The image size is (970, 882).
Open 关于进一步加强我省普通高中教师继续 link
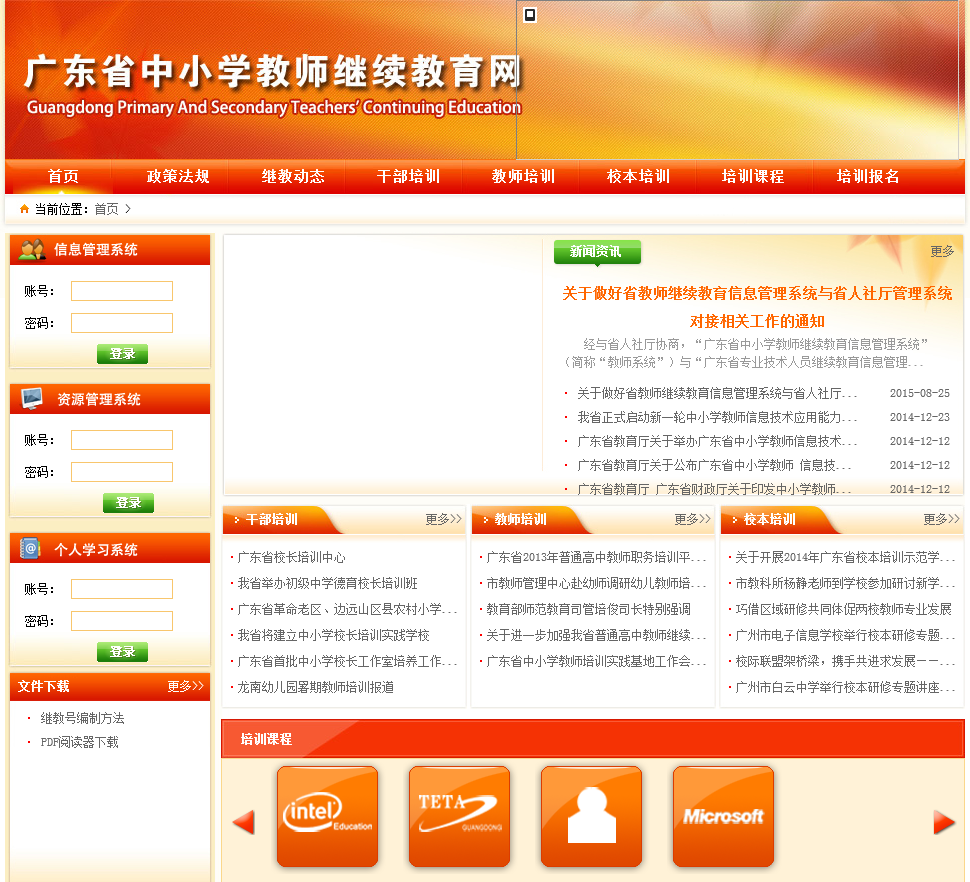(596, 635)
